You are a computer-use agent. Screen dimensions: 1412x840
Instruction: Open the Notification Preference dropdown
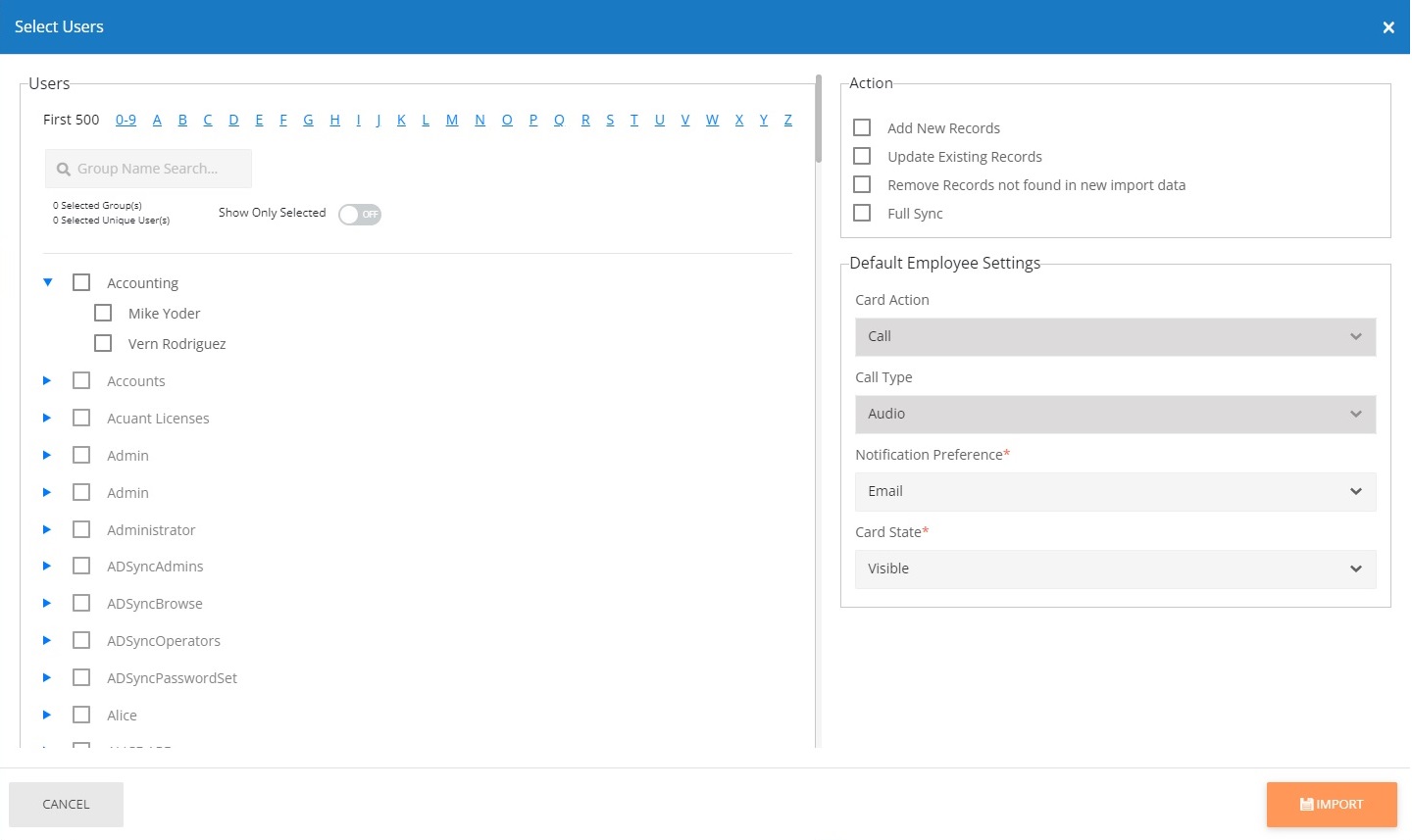1115,492
